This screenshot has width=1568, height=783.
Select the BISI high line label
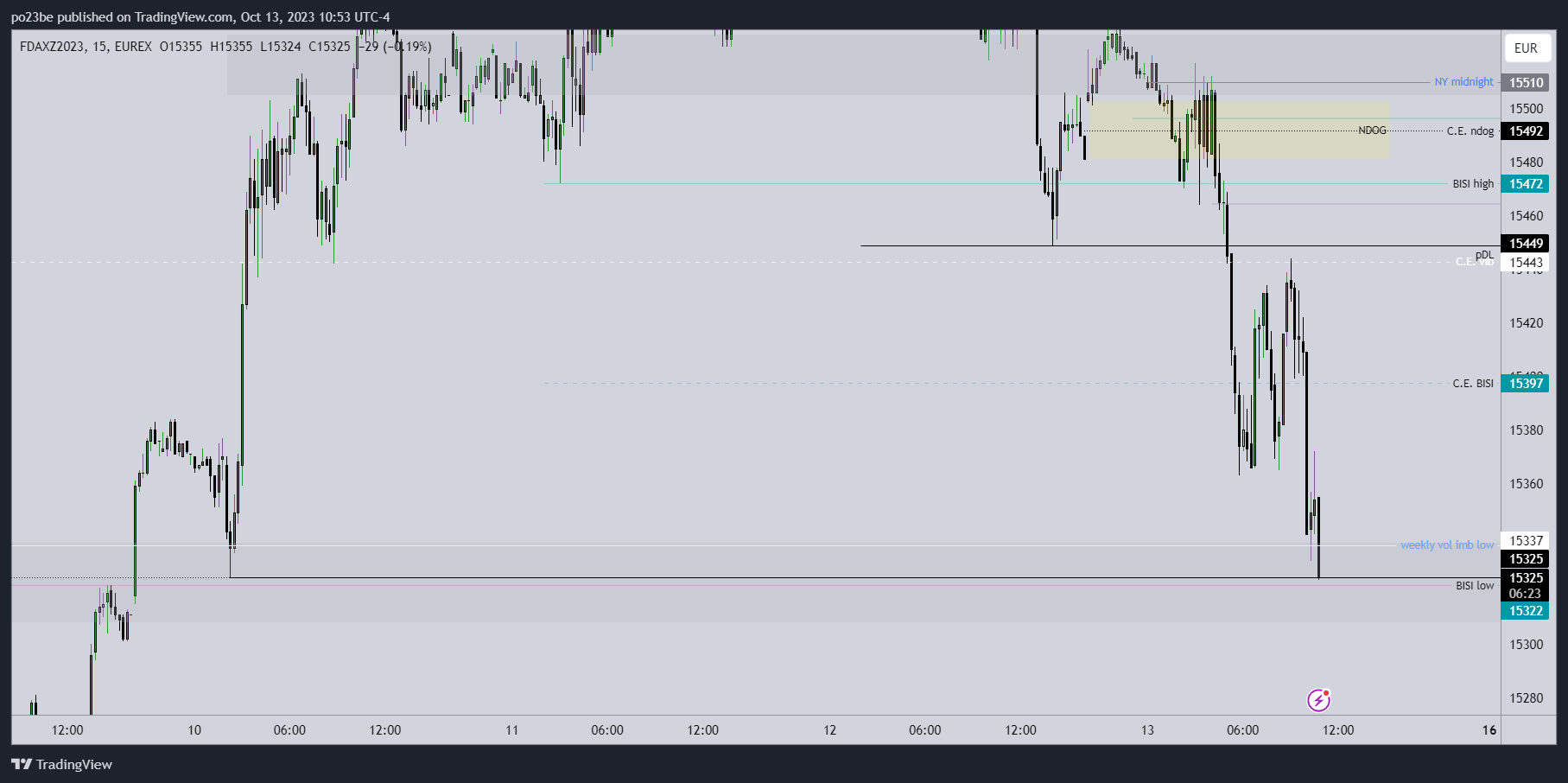point(1473,184)
